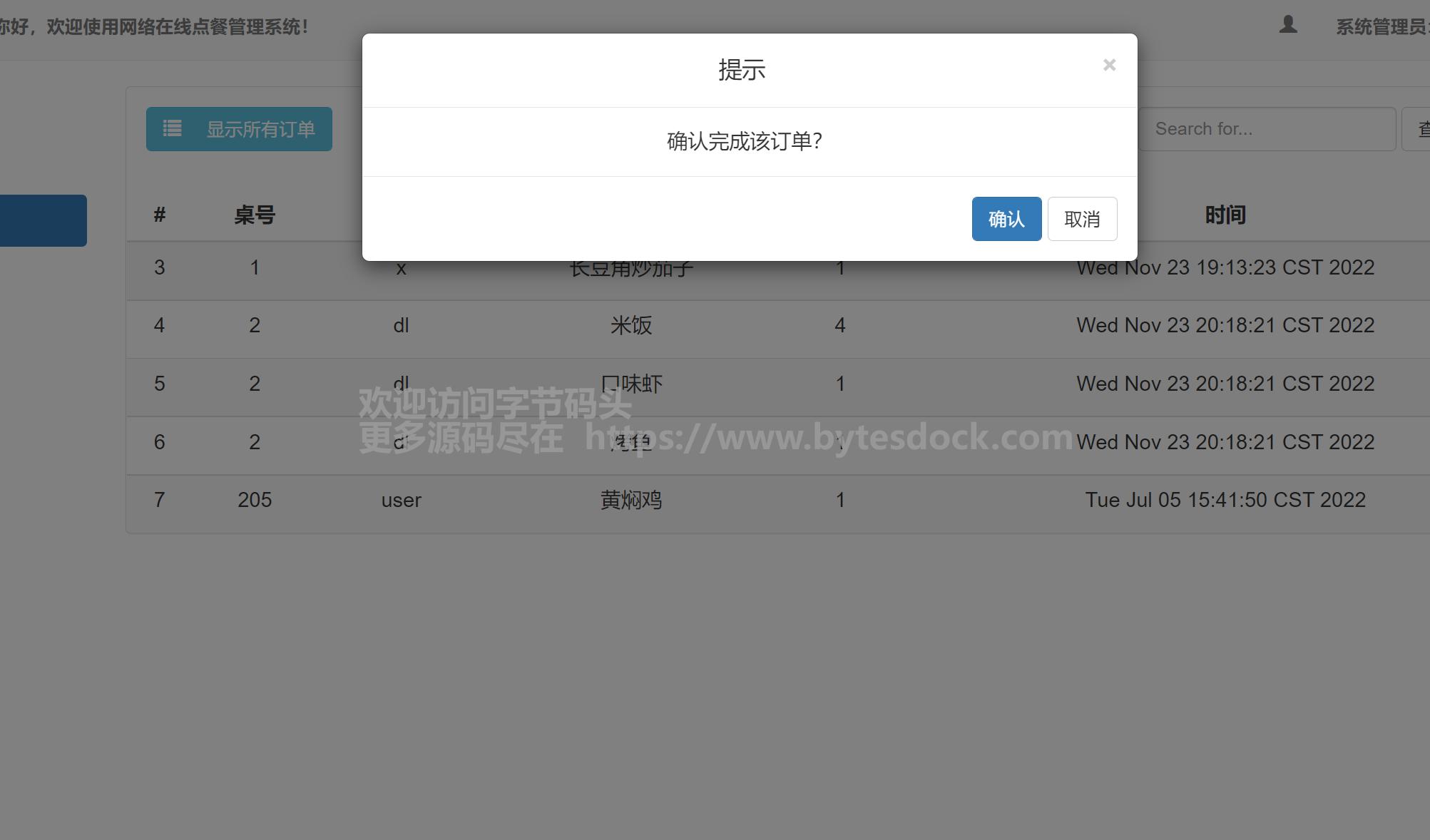This screenshot has height=840, width=1430.
Task: Select the order row with 口味虾
Action: (630, 384)
